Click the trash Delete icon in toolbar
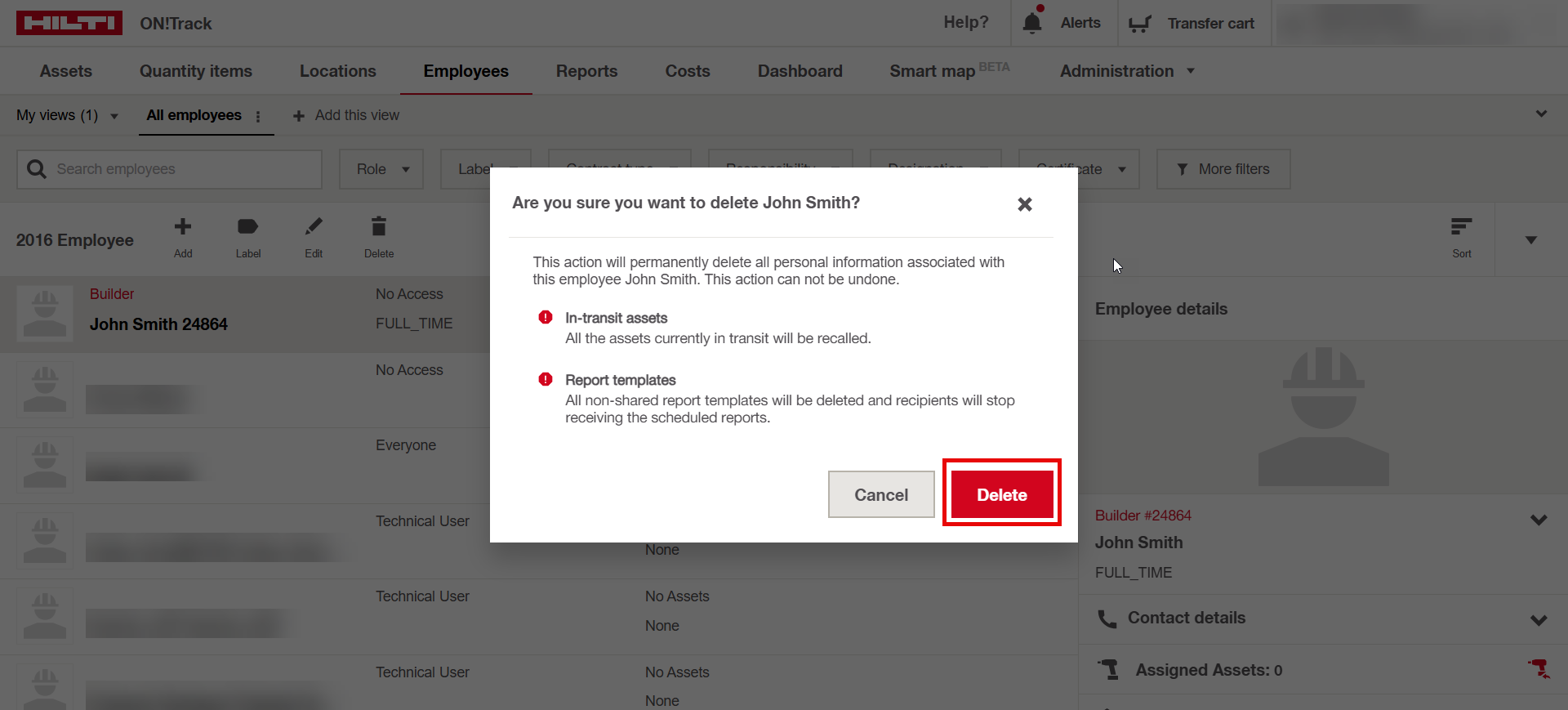 click(378, 227)
